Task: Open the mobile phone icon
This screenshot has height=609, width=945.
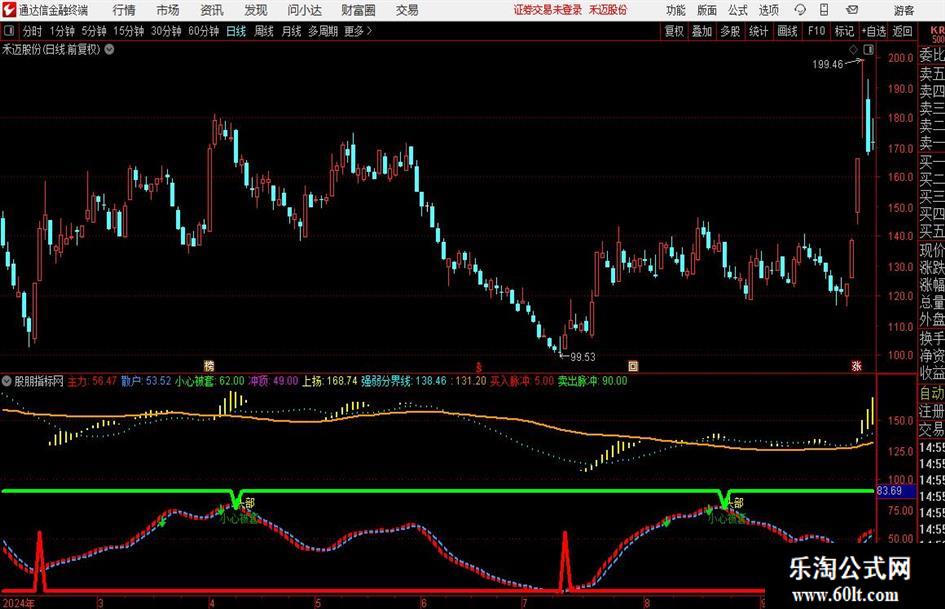Action: tap(824, 10)
